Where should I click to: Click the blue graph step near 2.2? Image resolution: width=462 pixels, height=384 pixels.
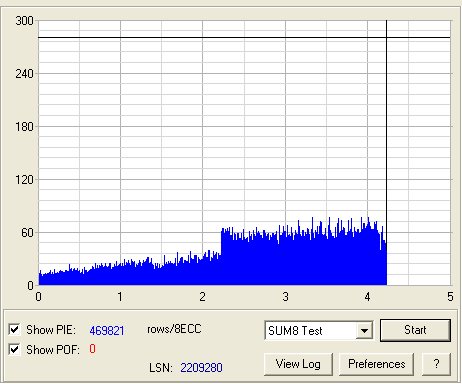click(221, 241)
